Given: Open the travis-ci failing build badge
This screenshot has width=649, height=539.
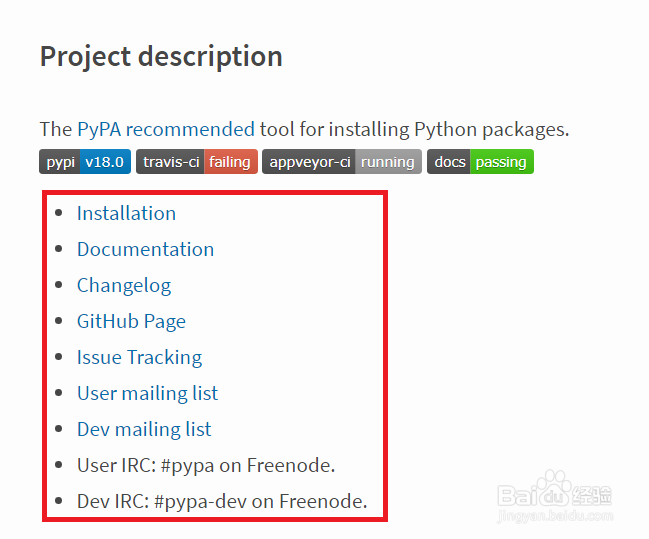Looking at the screenshot, I should point(197,162).
